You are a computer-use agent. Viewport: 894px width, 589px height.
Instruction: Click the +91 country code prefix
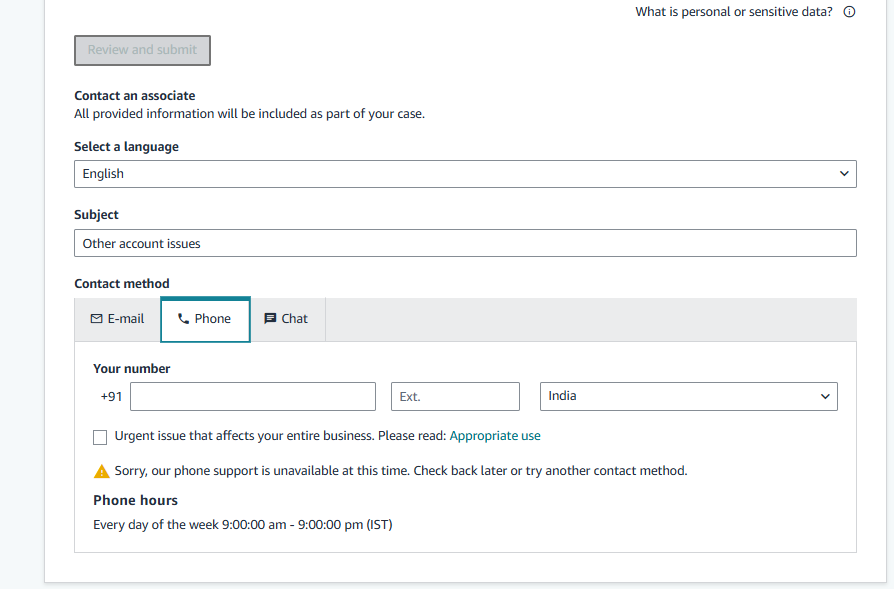(x=111, y=396)
